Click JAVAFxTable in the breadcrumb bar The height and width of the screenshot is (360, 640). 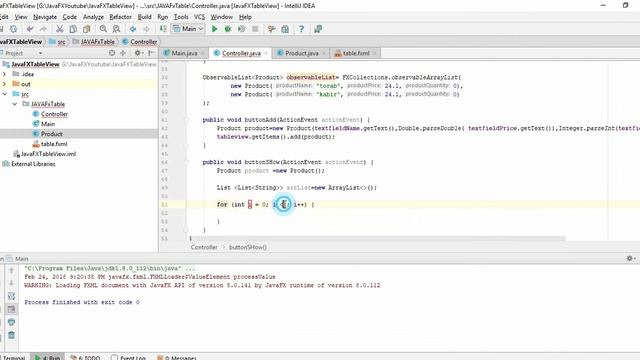click(98, 42)
